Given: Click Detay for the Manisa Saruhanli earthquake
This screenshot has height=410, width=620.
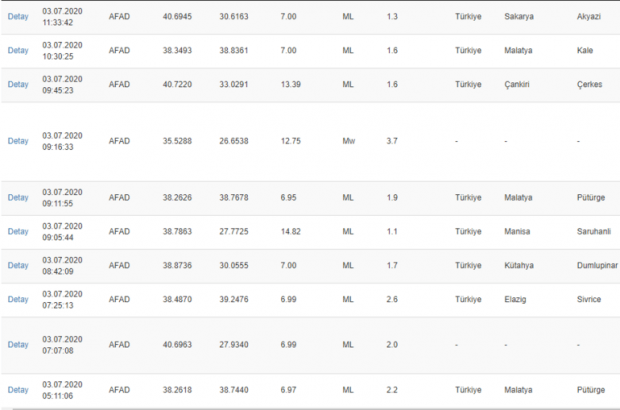Looking at the screenshot, I should tap(18, 231).
